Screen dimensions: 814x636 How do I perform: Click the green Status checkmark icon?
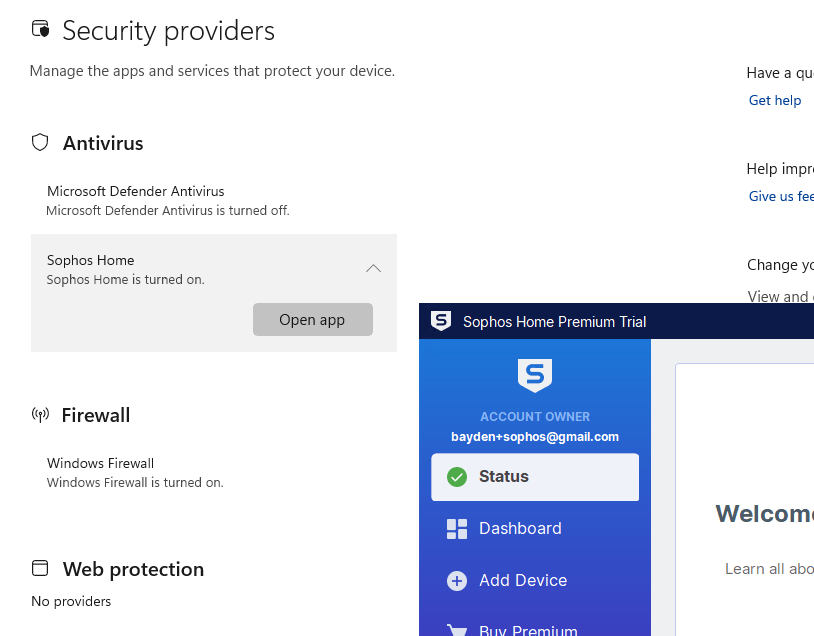[x=457, y=477]
